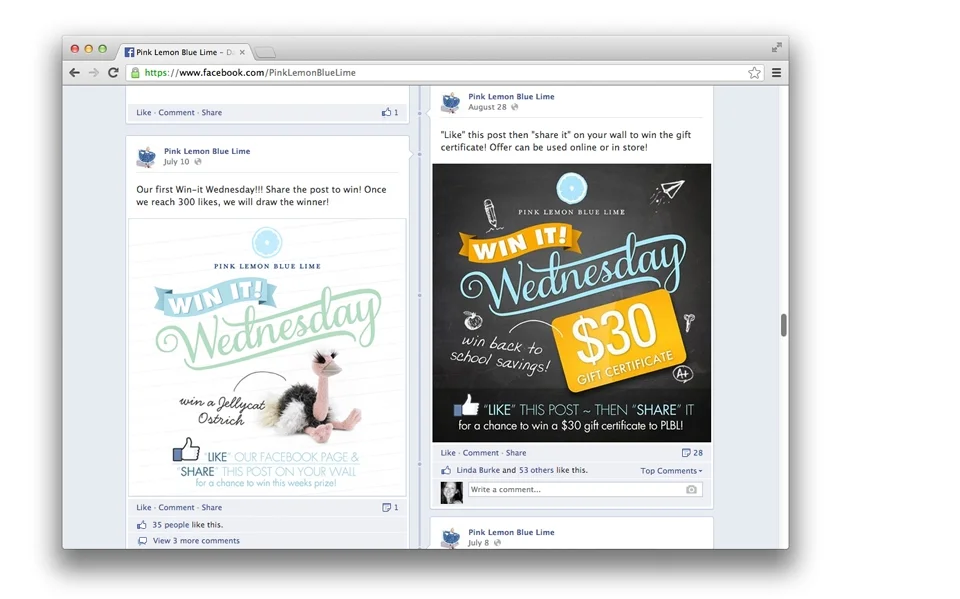
Task: Click the page avatar on the July 8 post
Action: (x=451, y=538)
